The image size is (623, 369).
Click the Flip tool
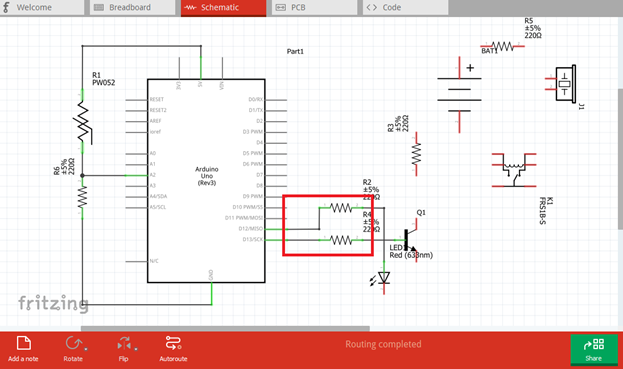[124, 349]
